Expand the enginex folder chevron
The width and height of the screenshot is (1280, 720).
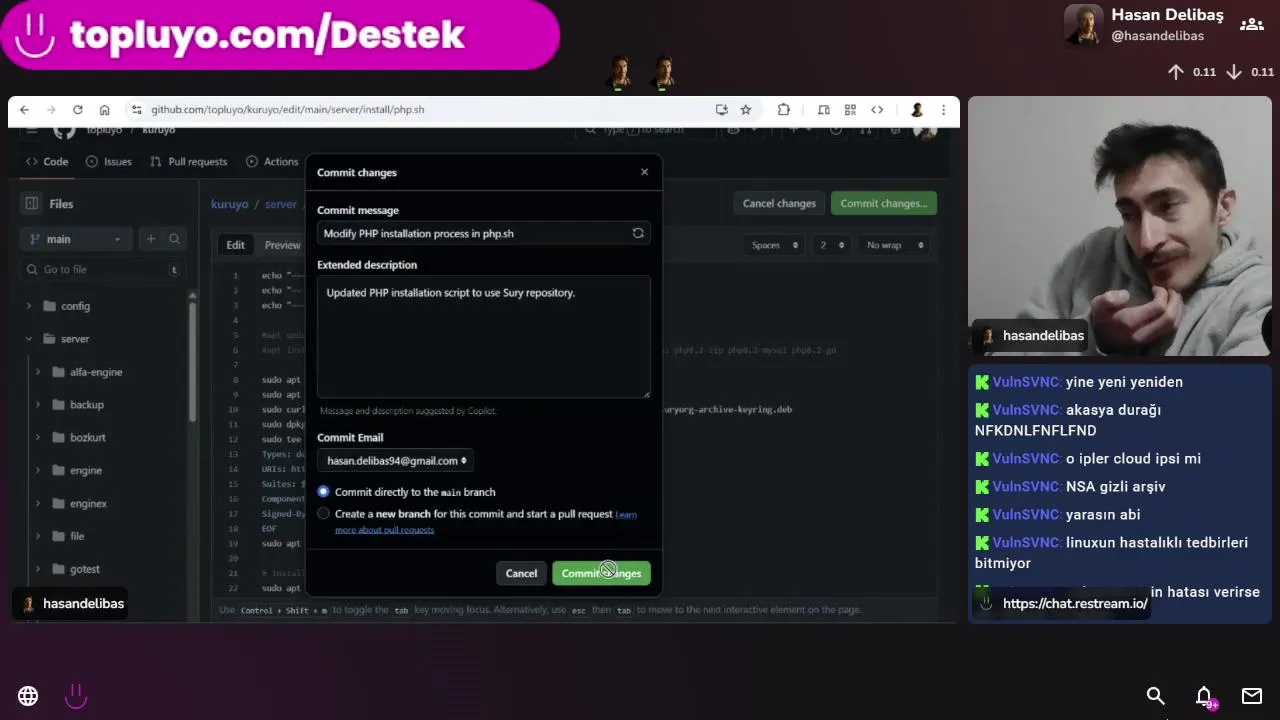point(38,503)
